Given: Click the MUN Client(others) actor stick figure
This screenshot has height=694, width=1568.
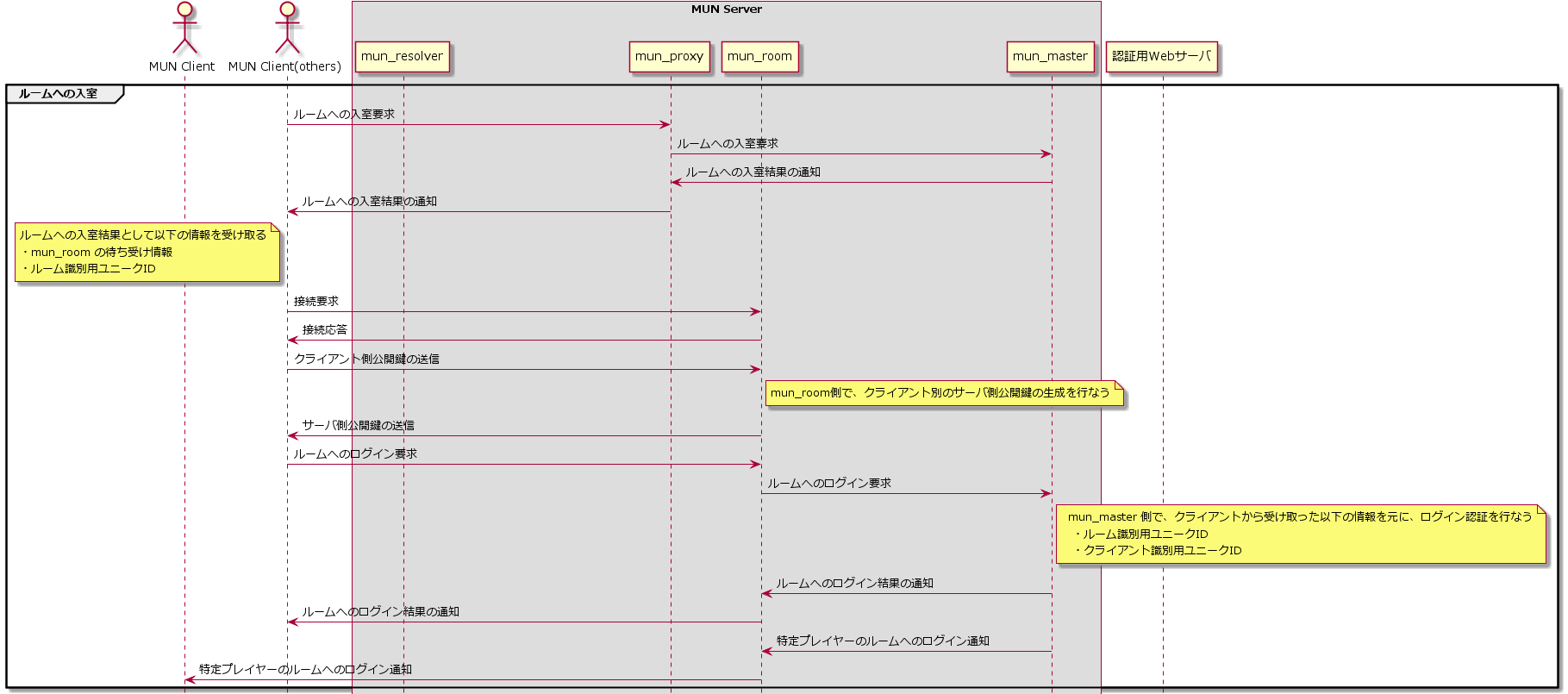Looking at the screenshot, I should click(x=287, y=28).
